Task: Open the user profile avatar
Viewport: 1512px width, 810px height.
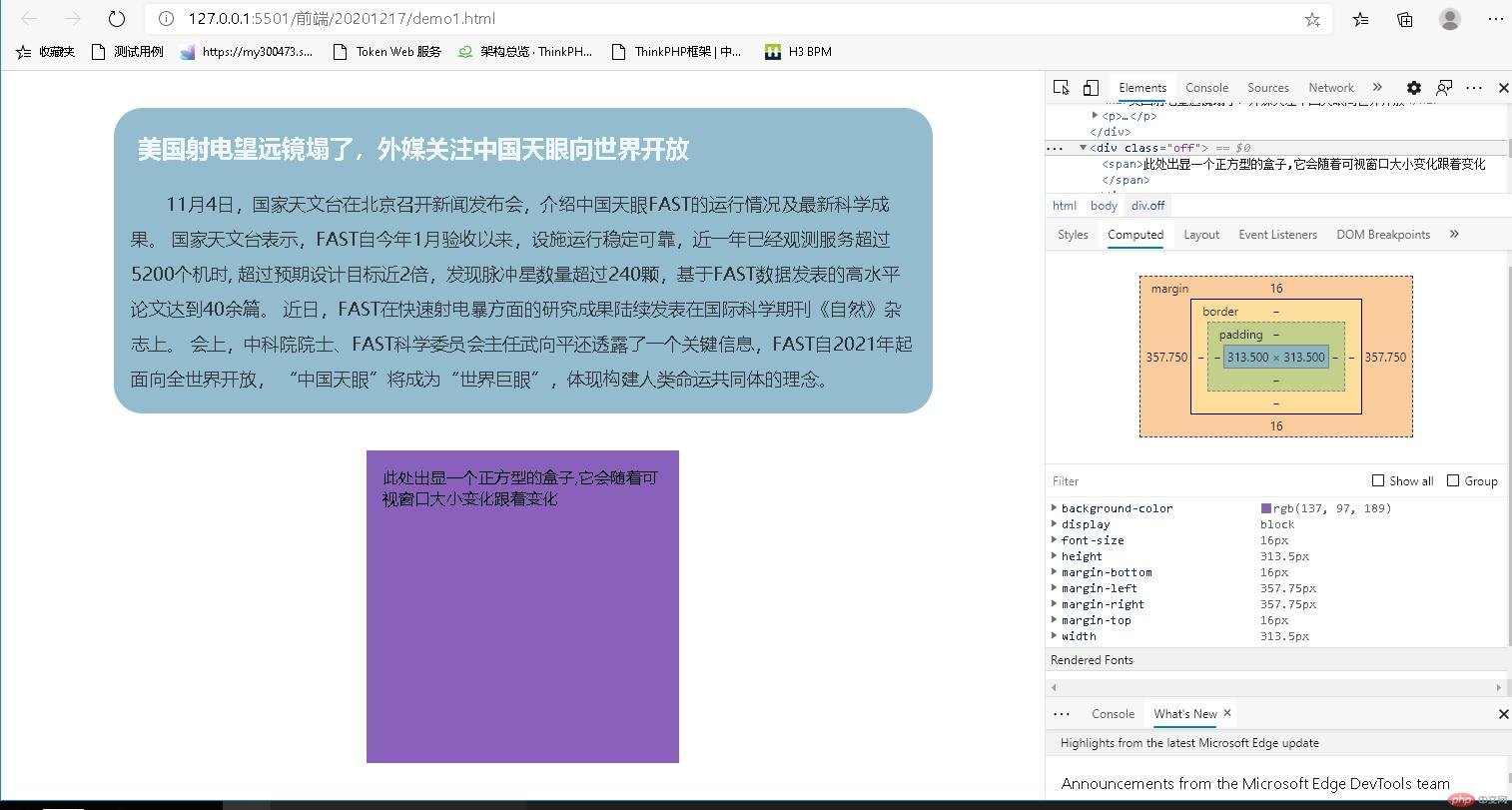Action: pos(1450,19)
